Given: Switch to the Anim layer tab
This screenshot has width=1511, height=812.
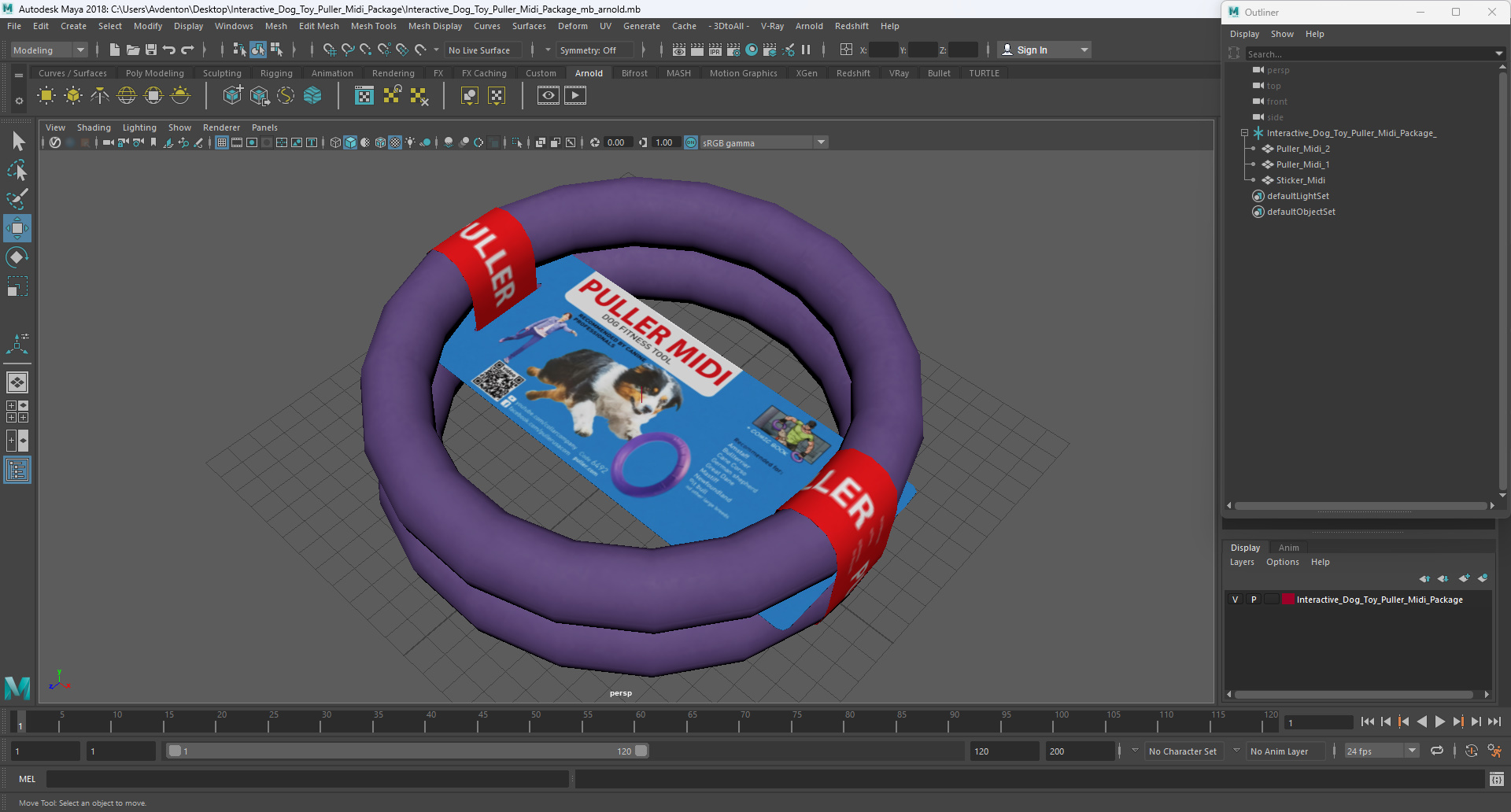Looking at the screenshot, I should point(1288,548).
